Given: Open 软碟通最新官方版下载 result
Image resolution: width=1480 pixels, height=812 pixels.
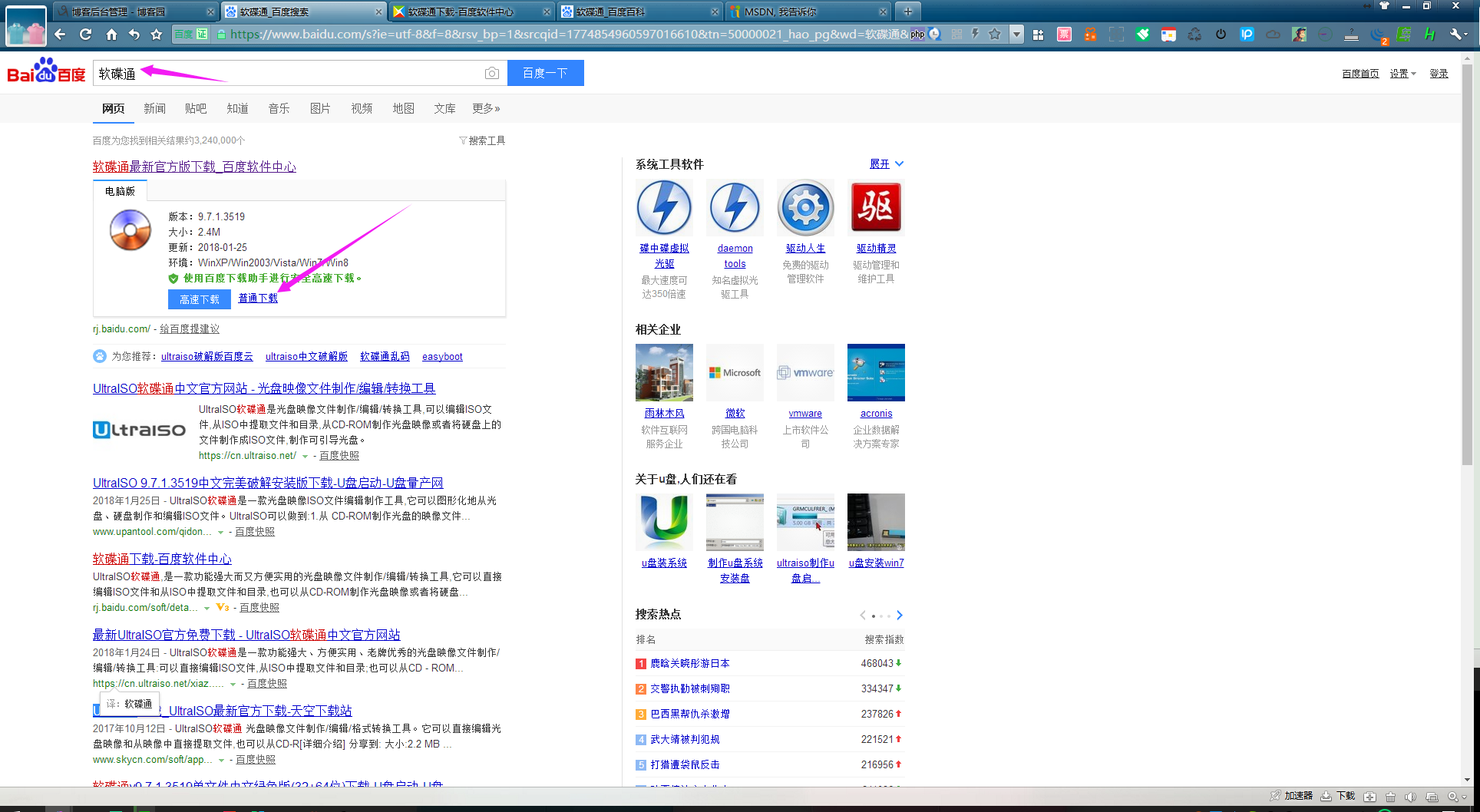Looking at the screenshot, I should [x=194, y=167].
